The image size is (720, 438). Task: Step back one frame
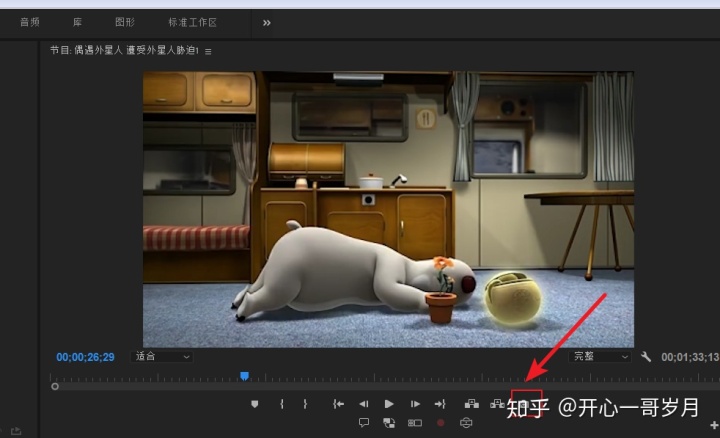point(364,404)
